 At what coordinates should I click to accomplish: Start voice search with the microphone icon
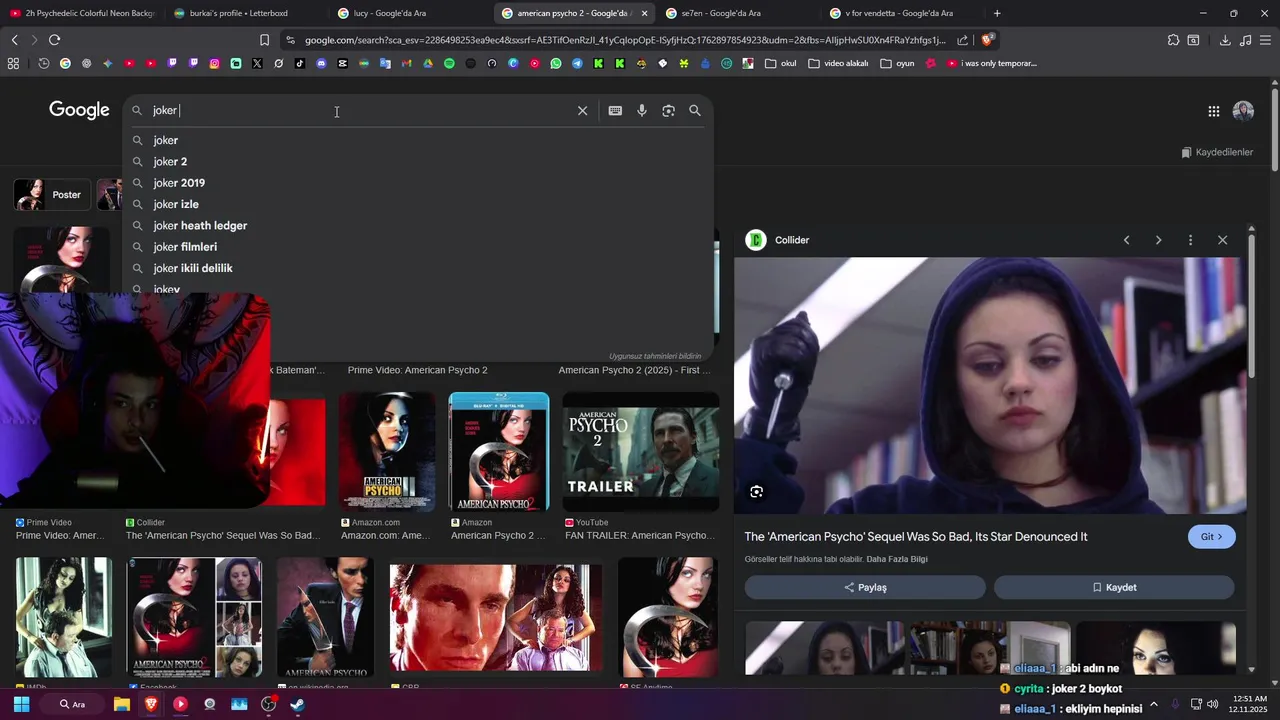pyautogui.click(x=642, y=111)
